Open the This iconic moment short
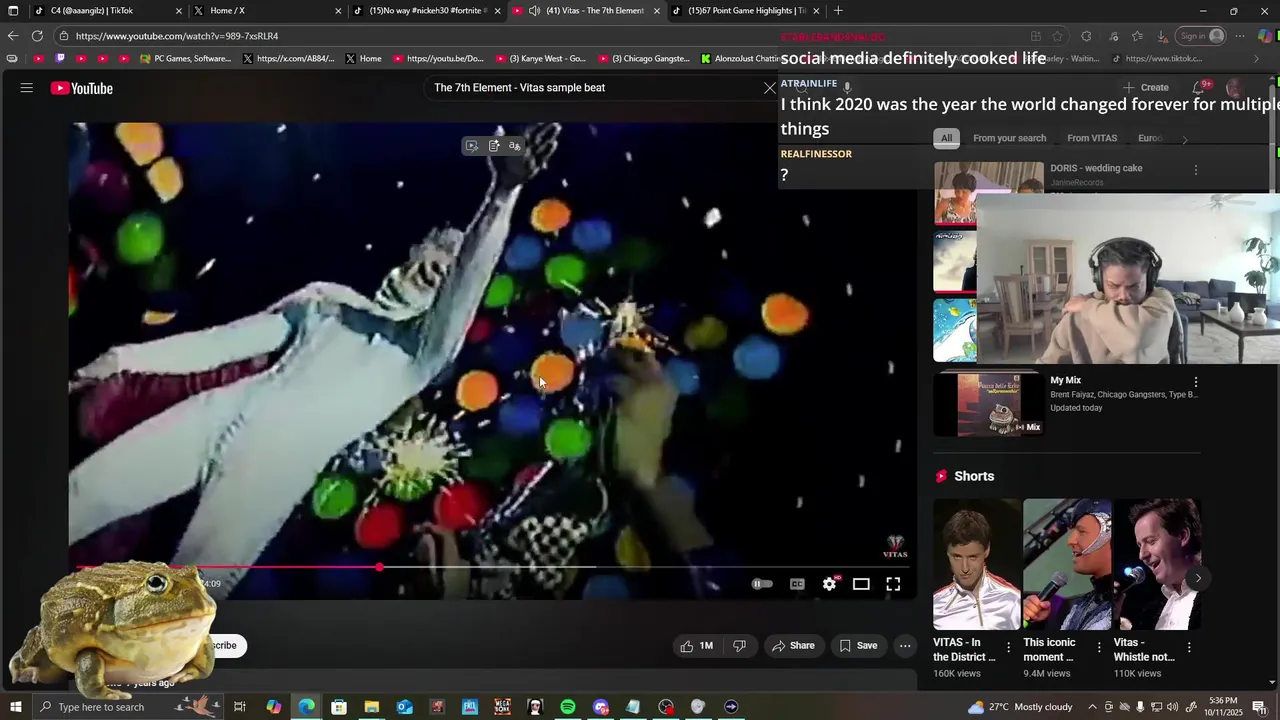Screen dimensions: 1280x720 [x=1067, y=565]
